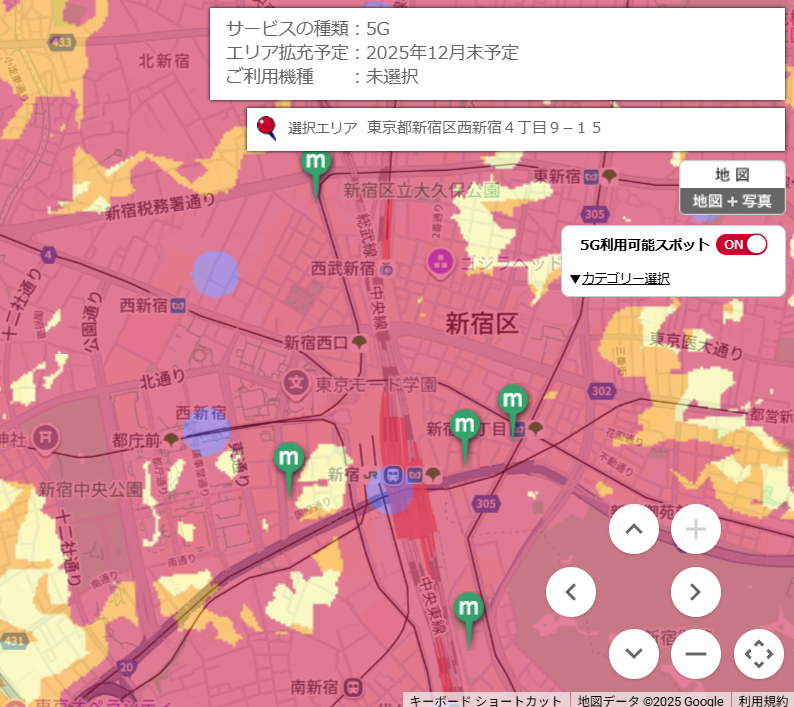
Task: Click the red pin selected area icon
Action: (x=267, y=128)
